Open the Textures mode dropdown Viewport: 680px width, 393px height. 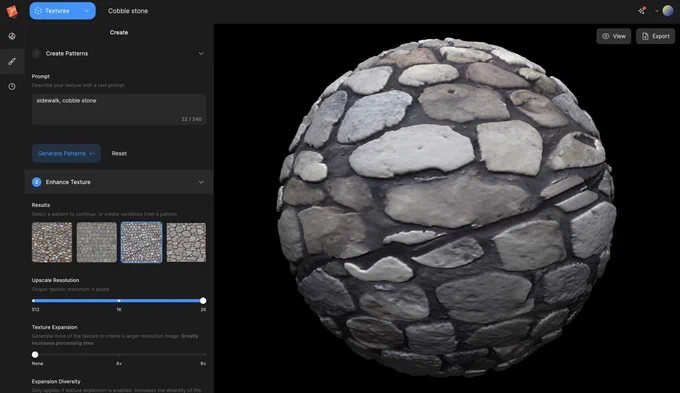(62, 11)
